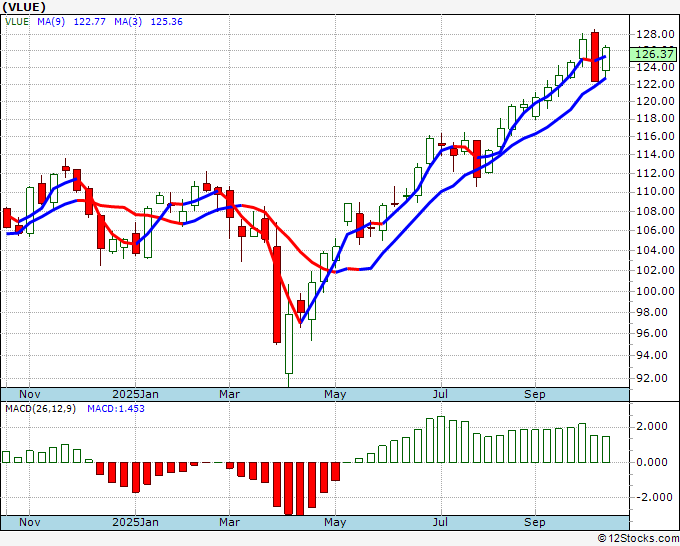Select May on the price chart date axis
Image resolution: width=680 pixels, height=546 pixels.
point(335,394)
